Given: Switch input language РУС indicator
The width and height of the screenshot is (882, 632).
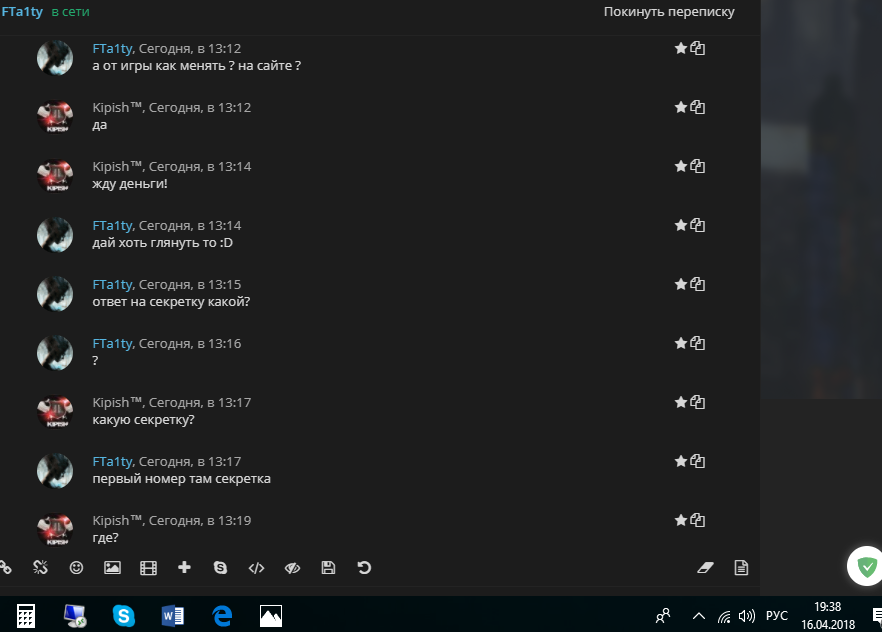Looking at the screenshot, I should click(x=777, y=616).
